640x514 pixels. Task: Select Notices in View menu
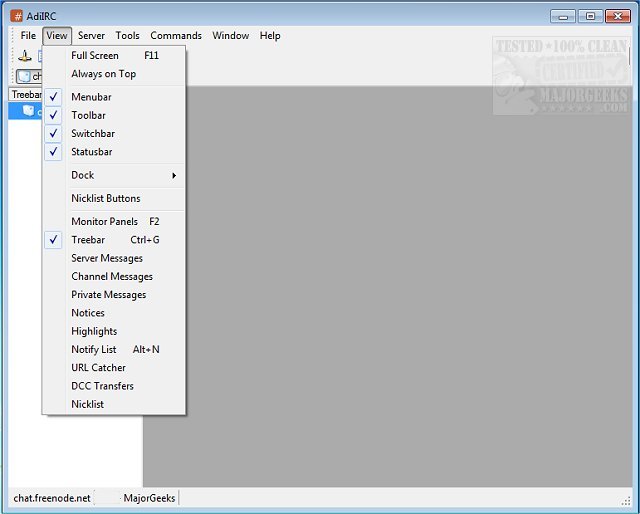(114, 313)
